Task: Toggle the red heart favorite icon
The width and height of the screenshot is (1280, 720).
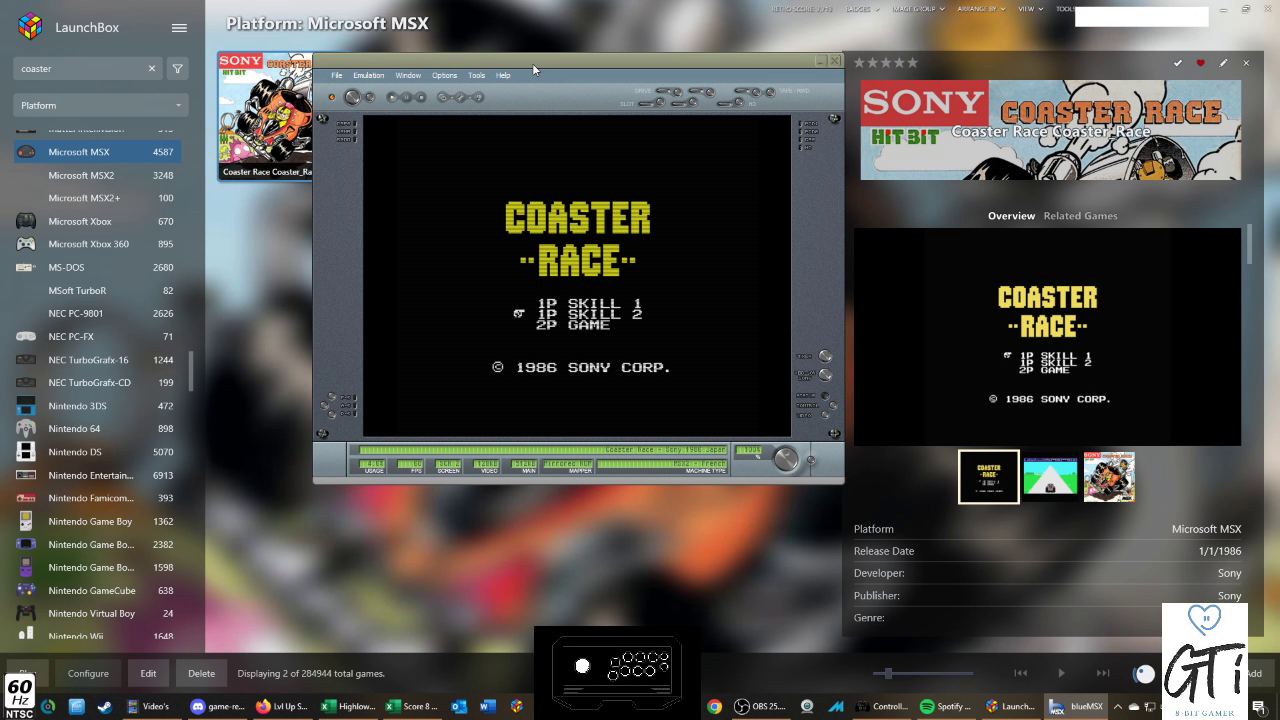Action: tap(1201, 63)
